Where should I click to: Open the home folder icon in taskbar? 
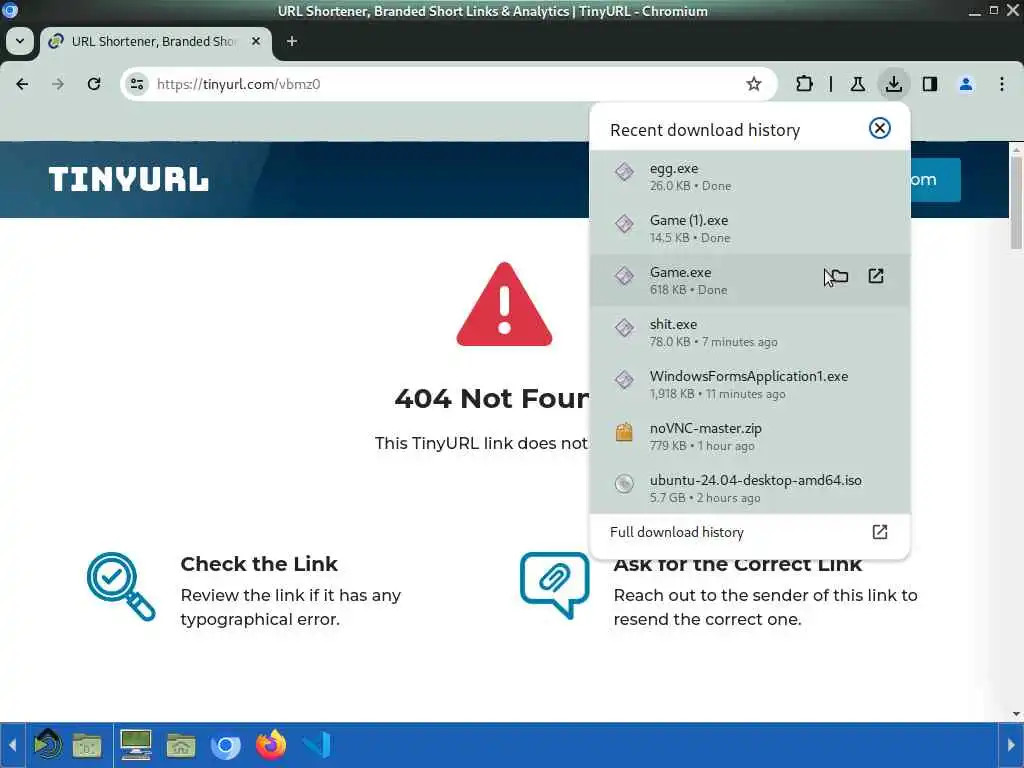tap(181, 745)
